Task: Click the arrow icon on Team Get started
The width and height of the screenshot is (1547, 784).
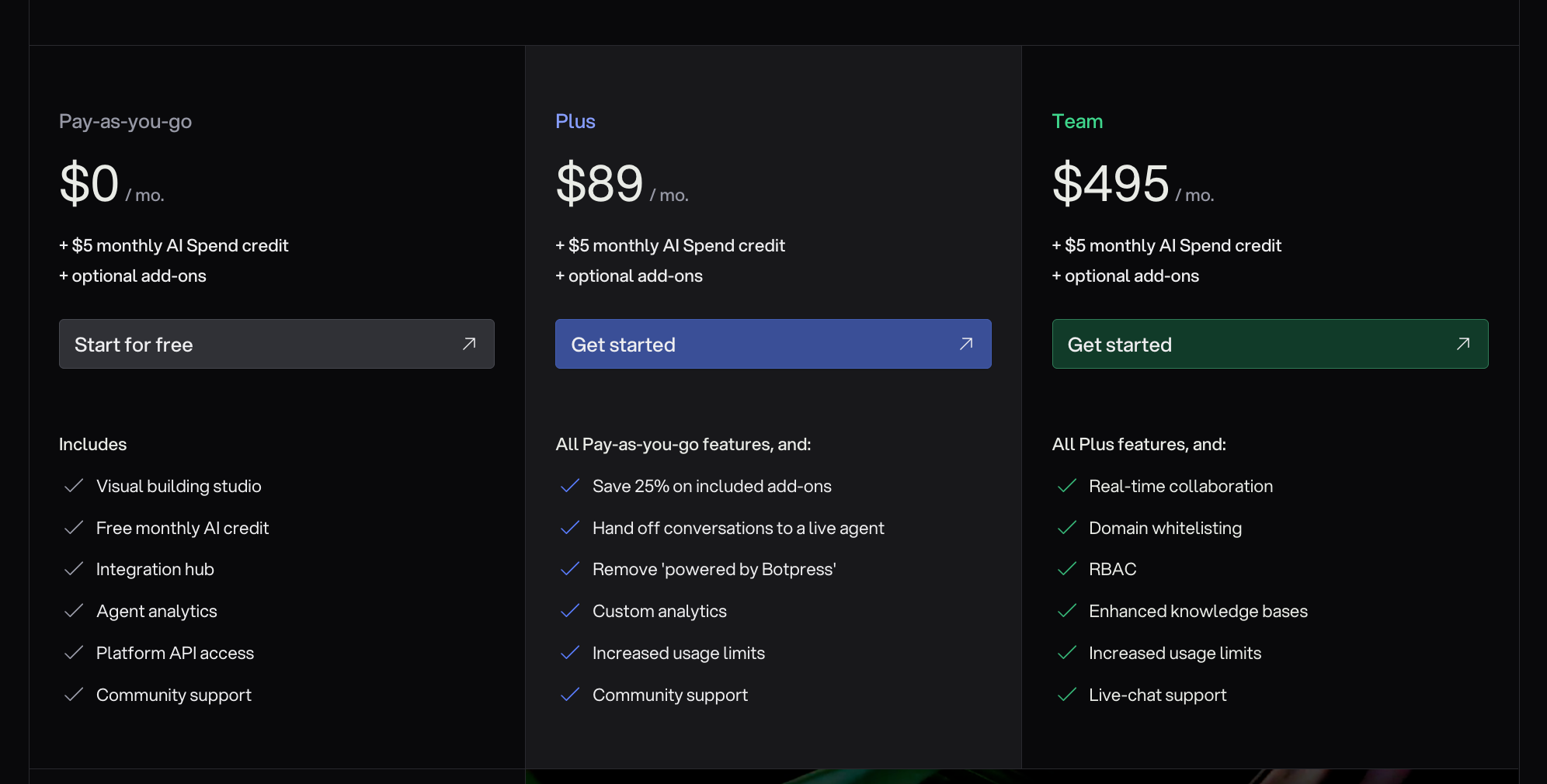Action: tap(1463, 344)
